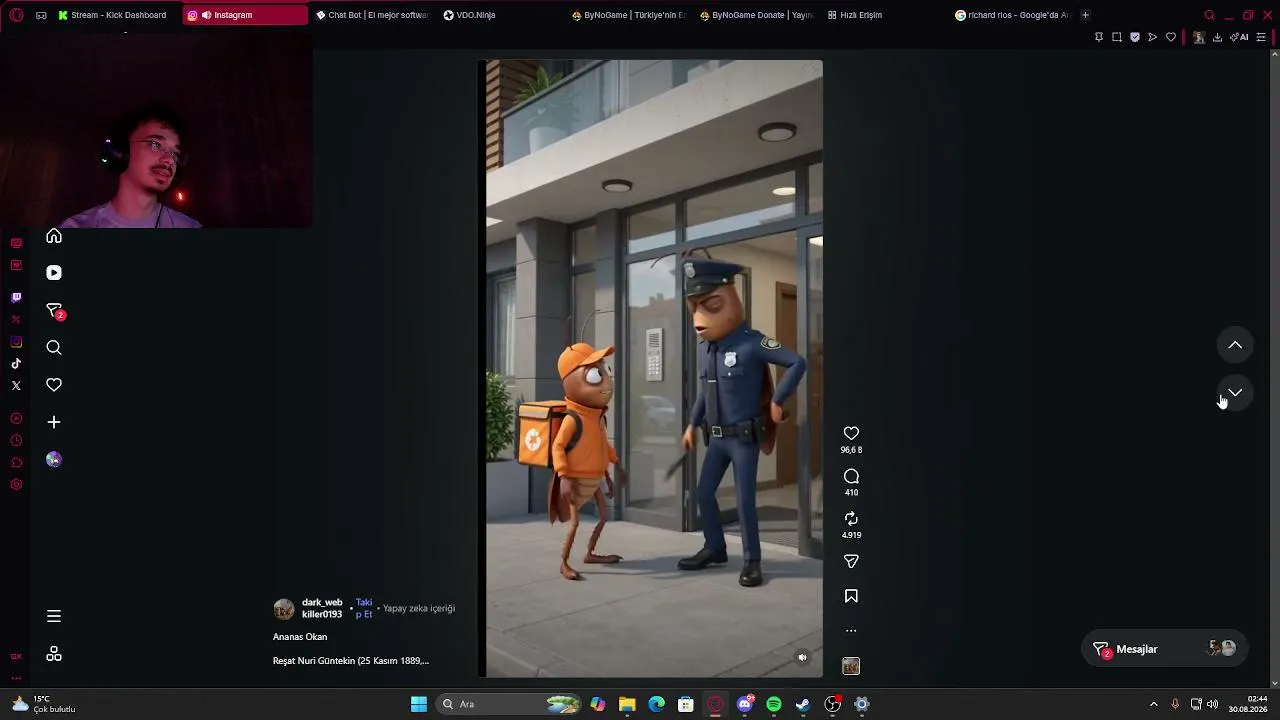Image resolution: width=1280 pixels, height=720 pixels.
Task: Open Discord from the taskbar
Action: click(x=745, y=704)
